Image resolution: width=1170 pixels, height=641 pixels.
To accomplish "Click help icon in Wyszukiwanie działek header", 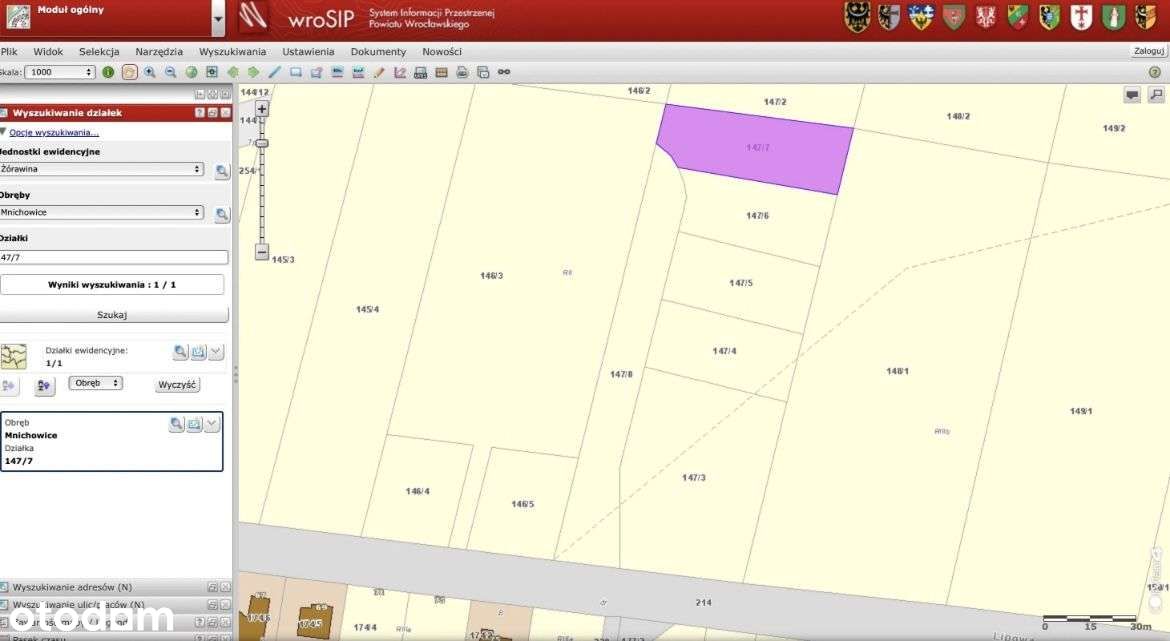I will click(x=199, y=113).
